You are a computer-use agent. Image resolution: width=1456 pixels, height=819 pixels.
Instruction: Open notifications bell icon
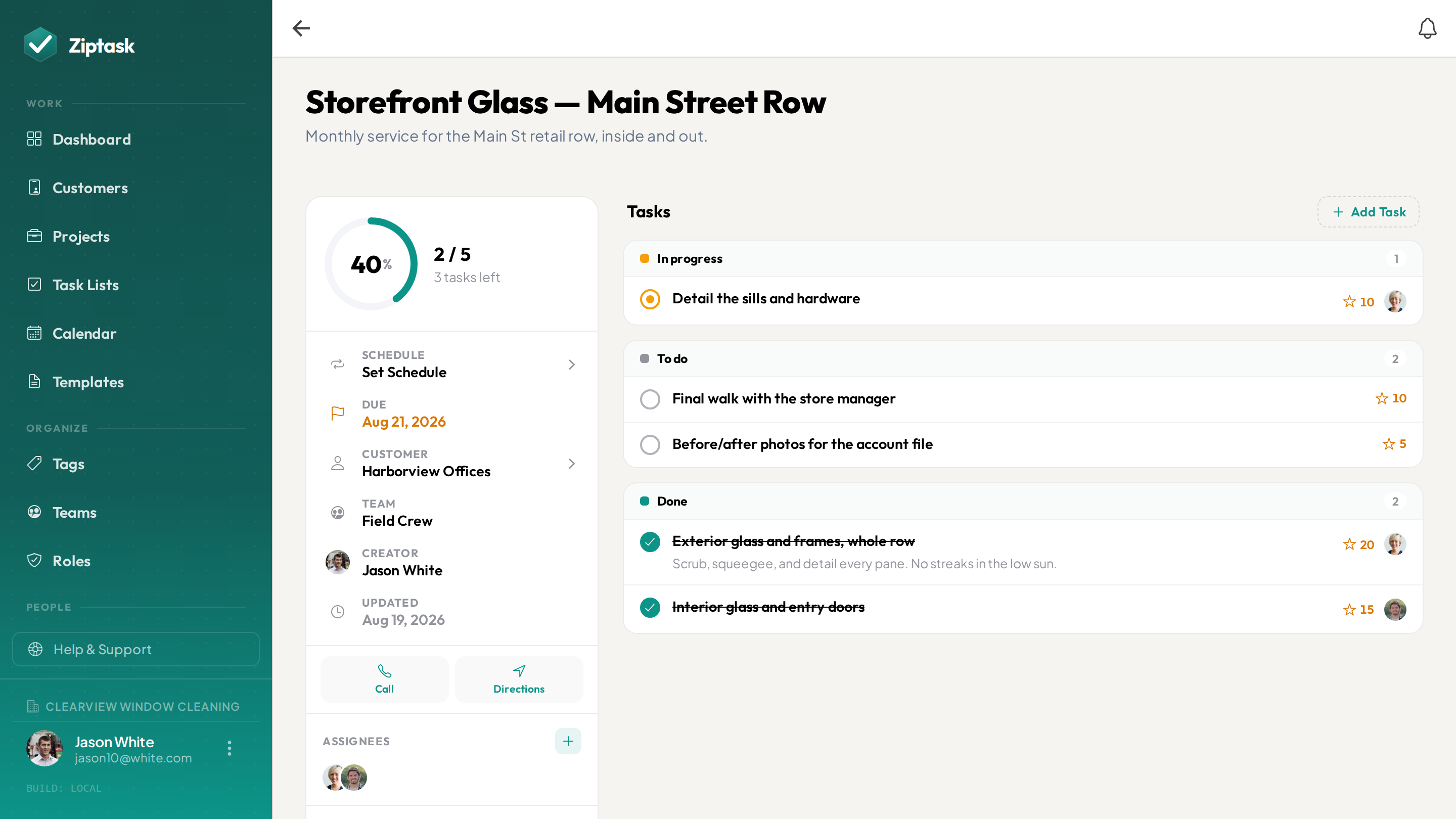1427,28
